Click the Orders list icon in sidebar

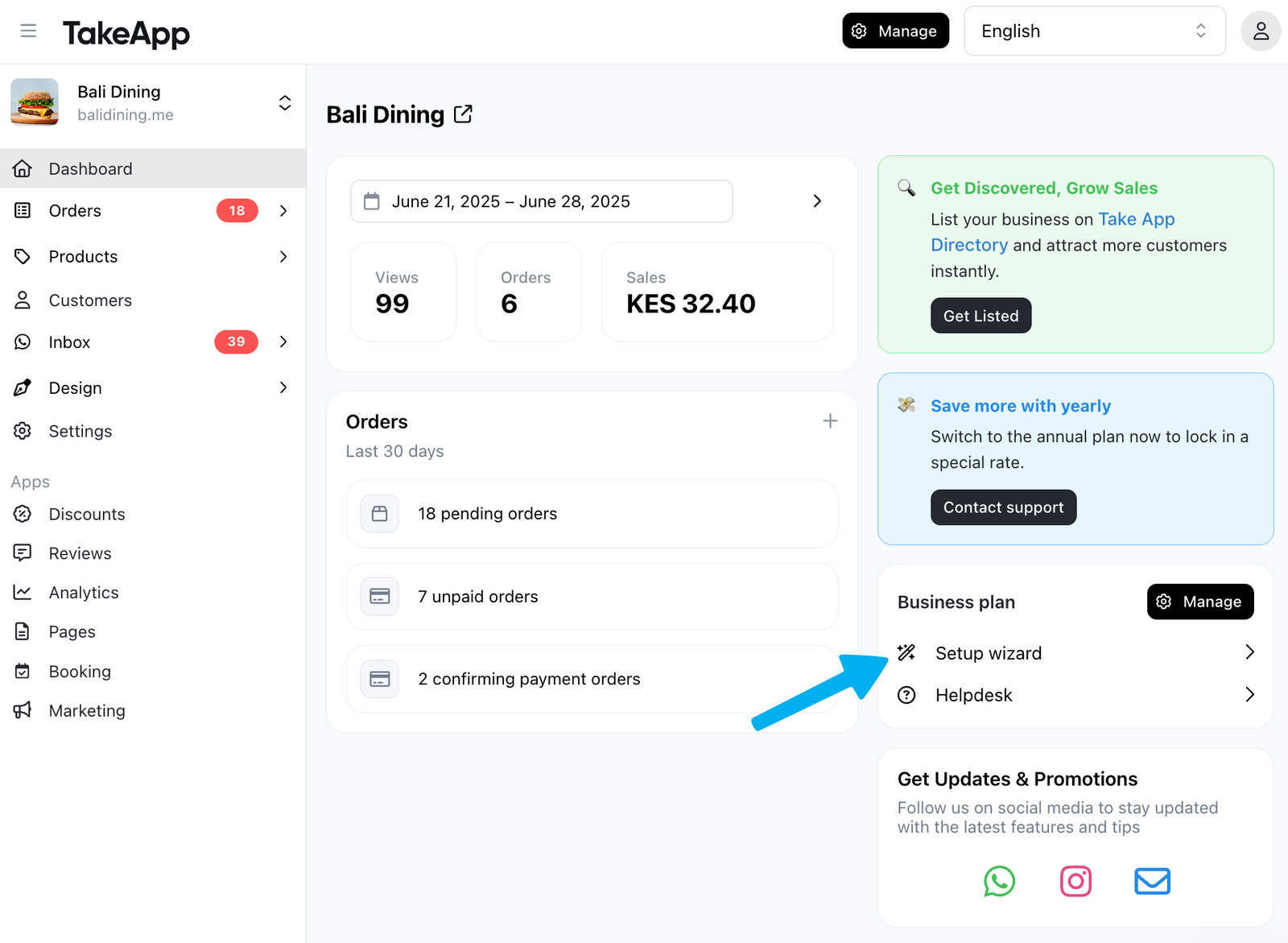[x=23, y=210]
